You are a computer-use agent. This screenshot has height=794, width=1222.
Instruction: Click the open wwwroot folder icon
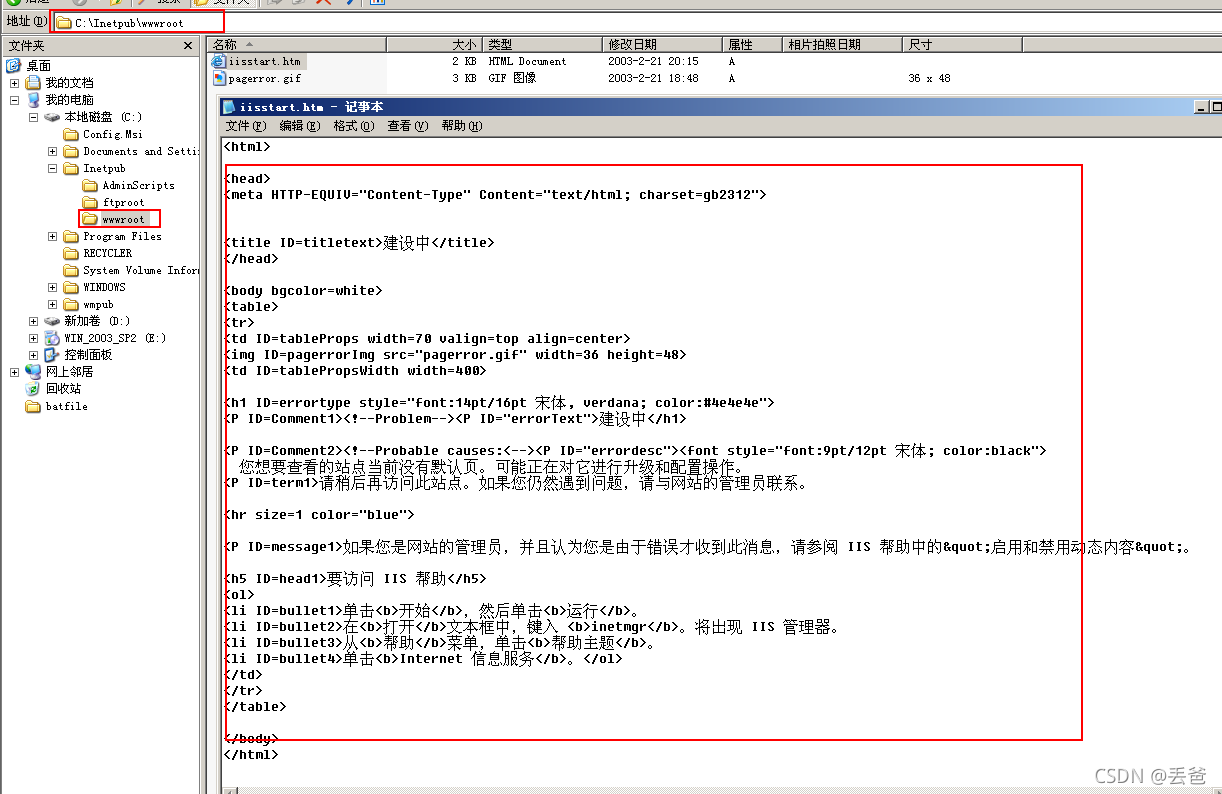click(x=90, y=219)
